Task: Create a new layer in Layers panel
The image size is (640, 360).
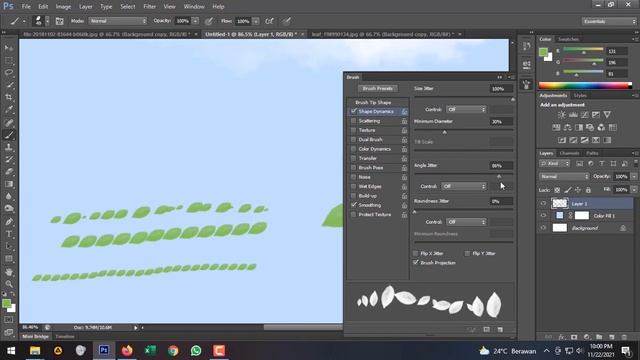Action: pos(611,337)
